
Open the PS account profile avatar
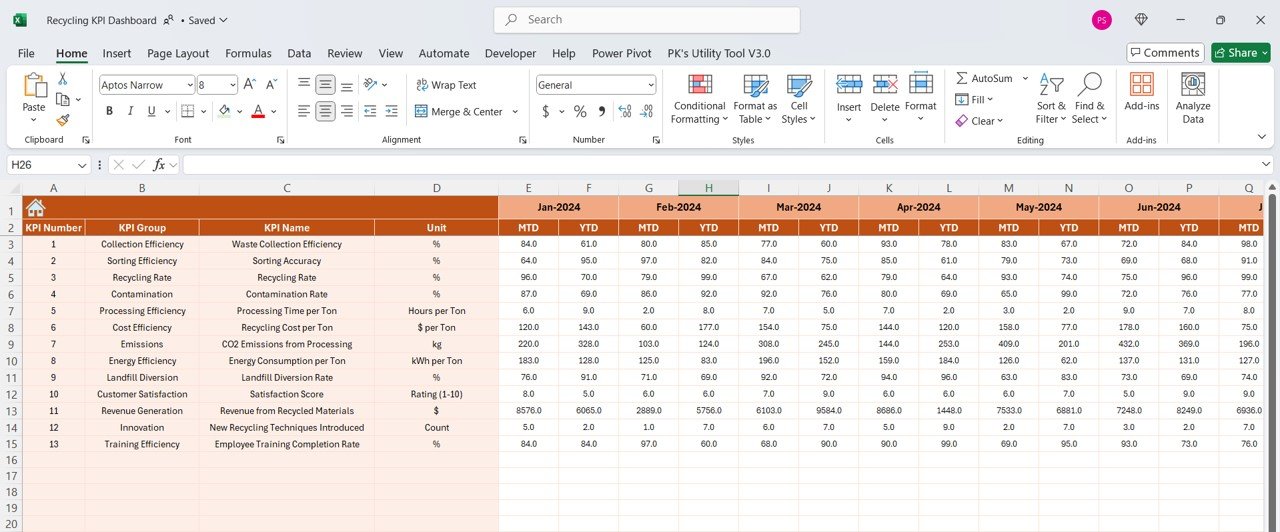1102,20
